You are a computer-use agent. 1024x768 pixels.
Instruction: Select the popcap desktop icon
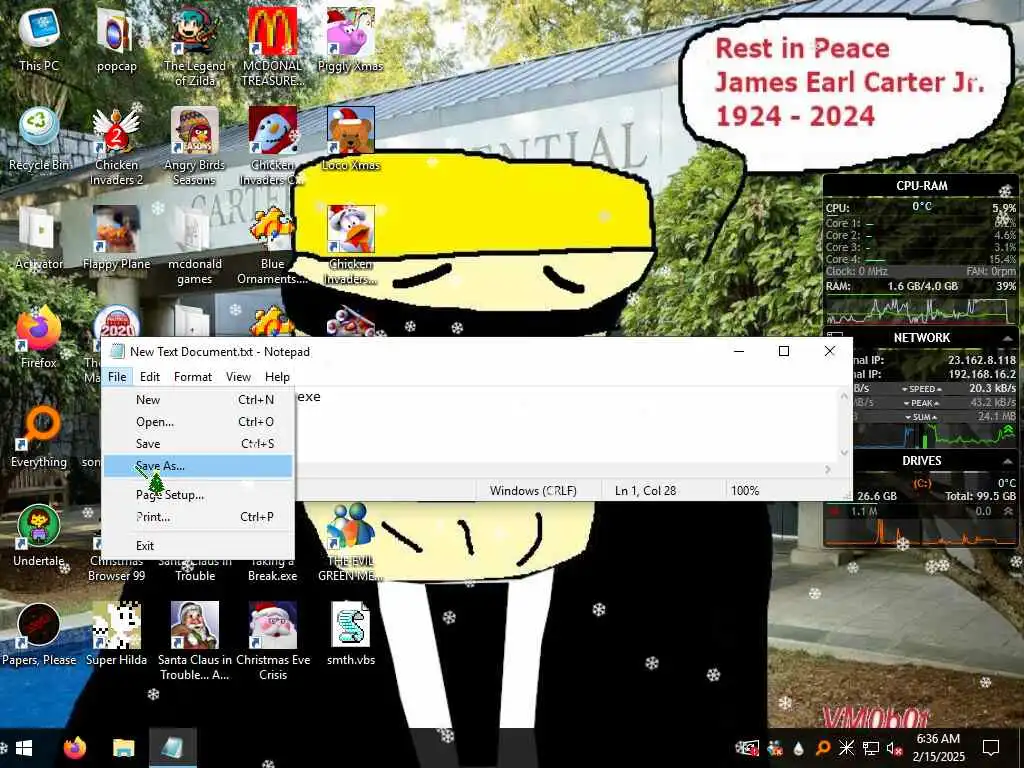click(117, 39)
